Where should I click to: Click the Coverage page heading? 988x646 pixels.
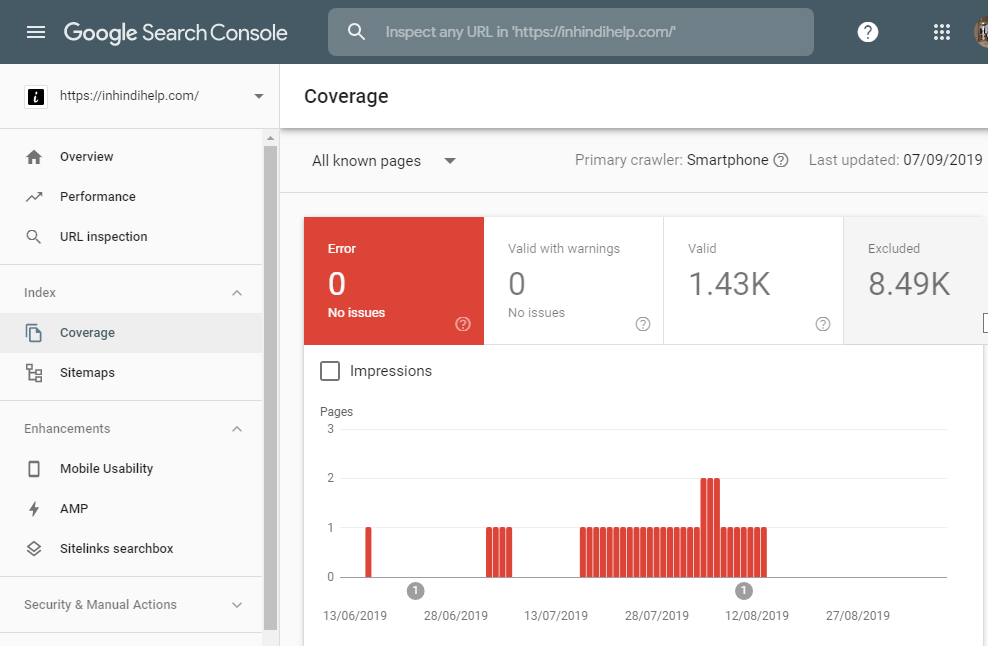pyautogui.click(x=346, y=96)
